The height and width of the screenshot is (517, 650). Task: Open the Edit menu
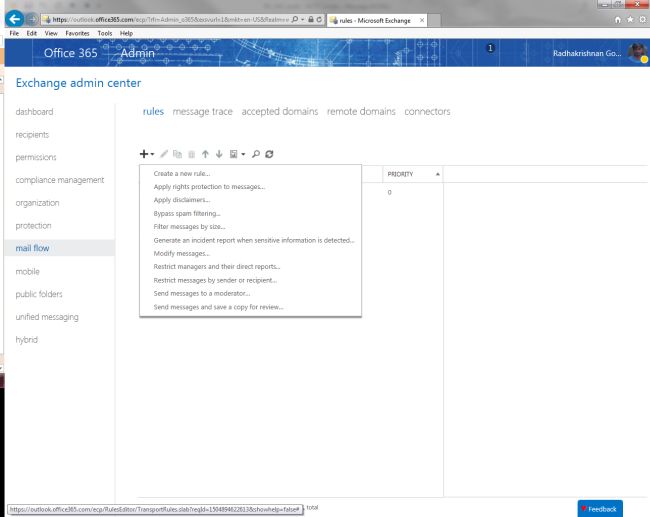point(32,33)
